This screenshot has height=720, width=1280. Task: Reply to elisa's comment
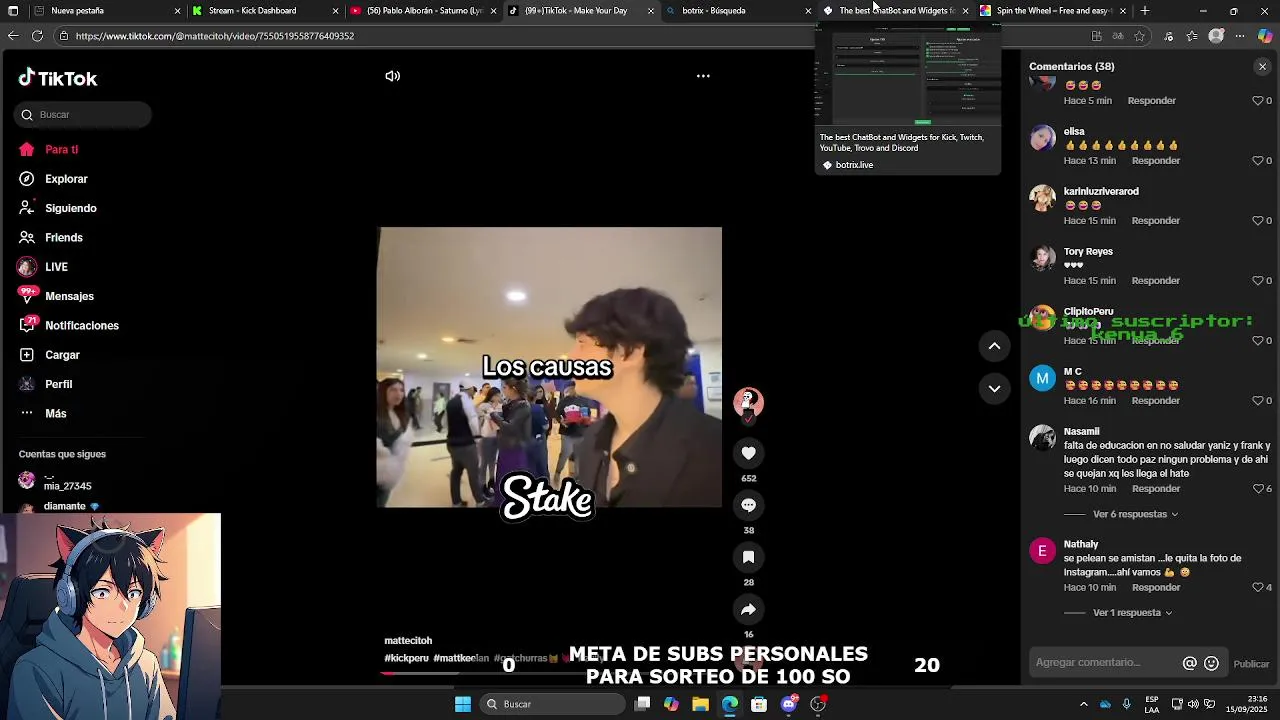click(x=1156, y=161)
